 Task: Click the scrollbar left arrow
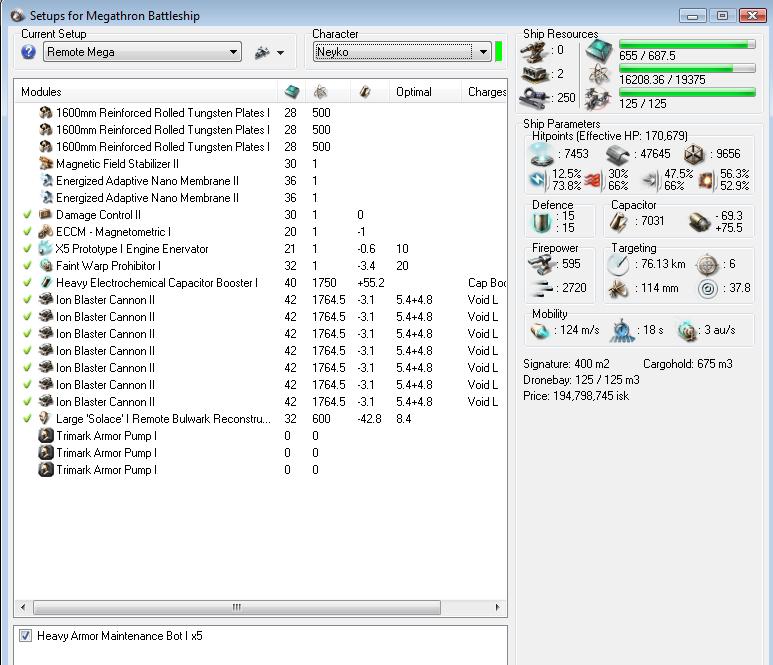(23, 607)
